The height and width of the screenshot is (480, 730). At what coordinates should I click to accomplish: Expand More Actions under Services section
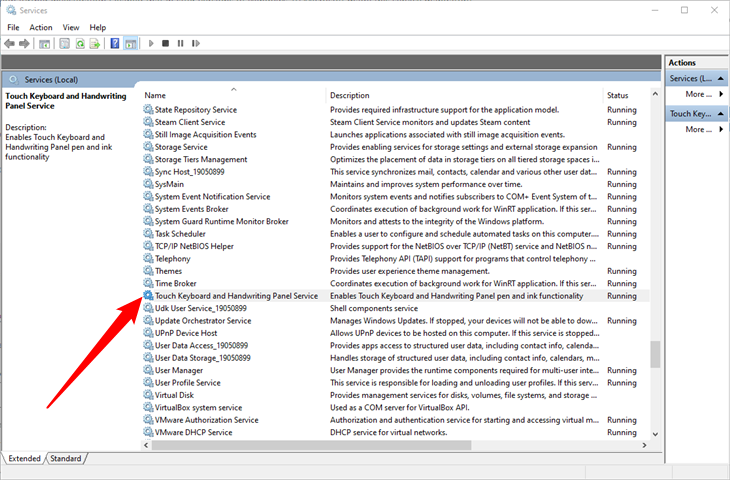pos(700,94)
